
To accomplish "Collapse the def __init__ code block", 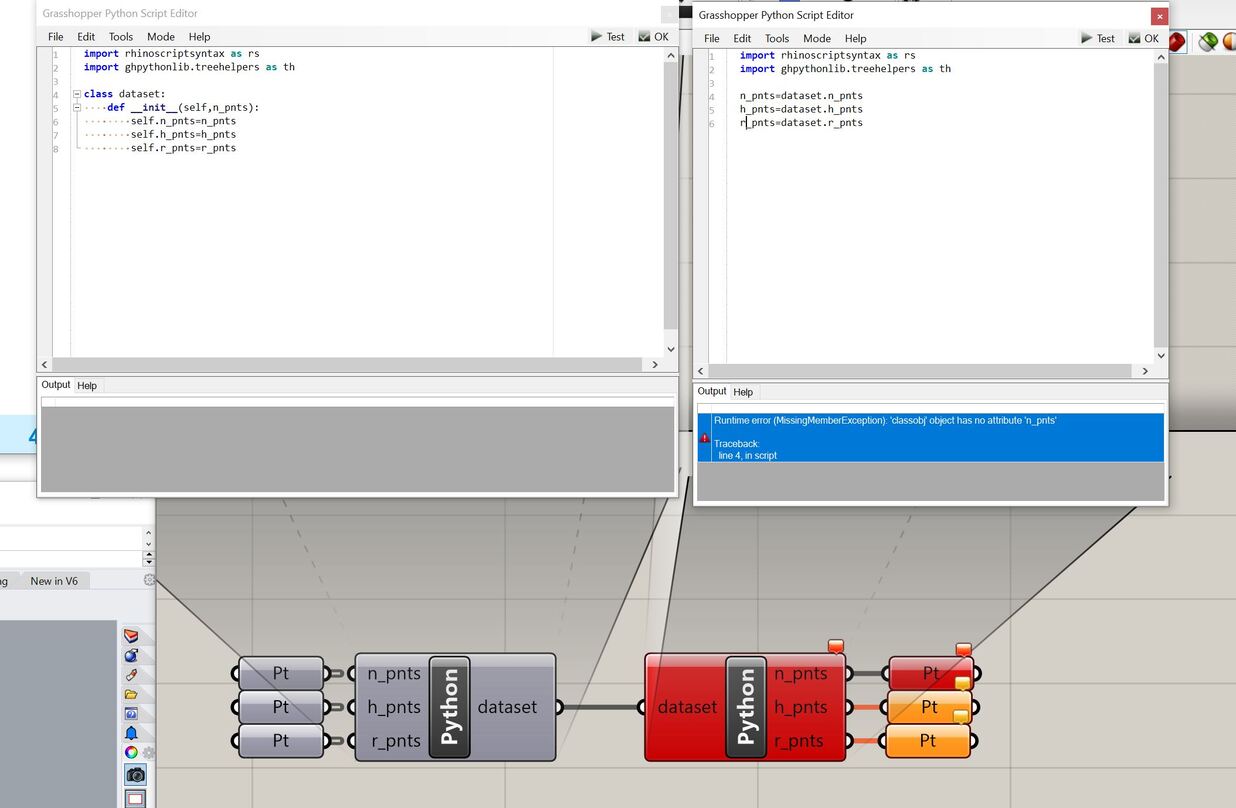I will 77,107.
